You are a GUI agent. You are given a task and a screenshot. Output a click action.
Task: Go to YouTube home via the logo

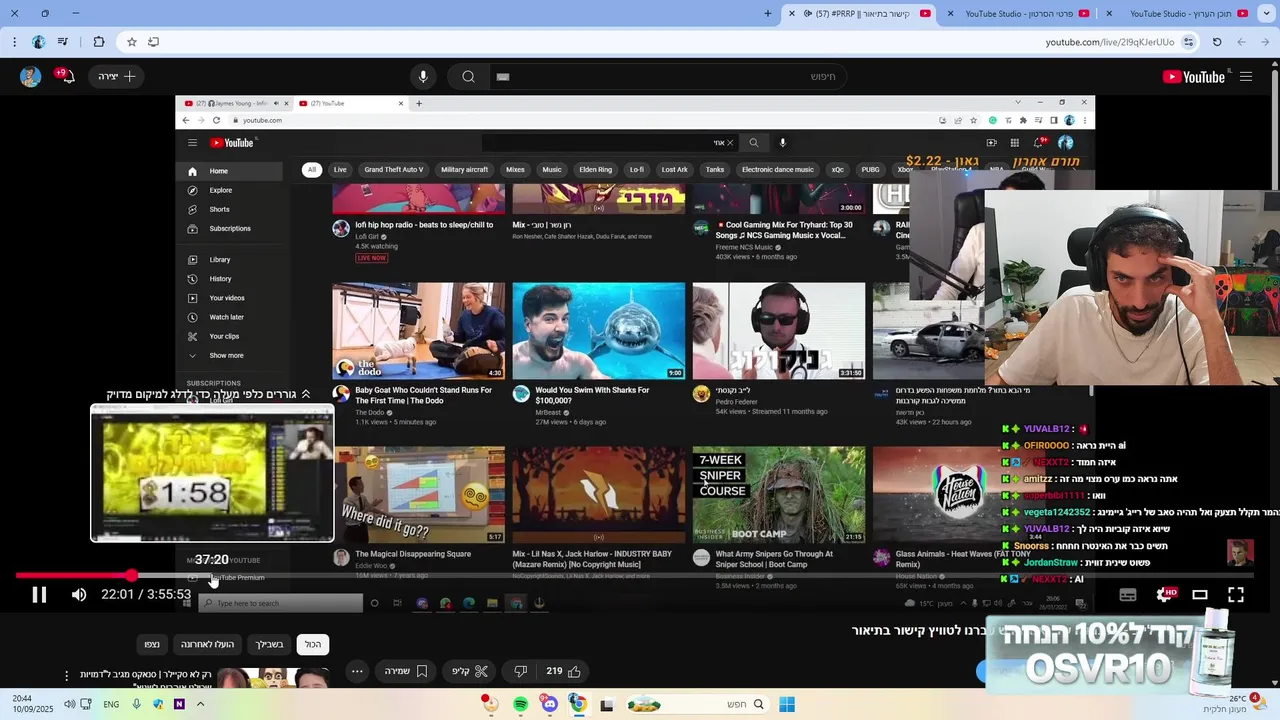[1194, 77]
